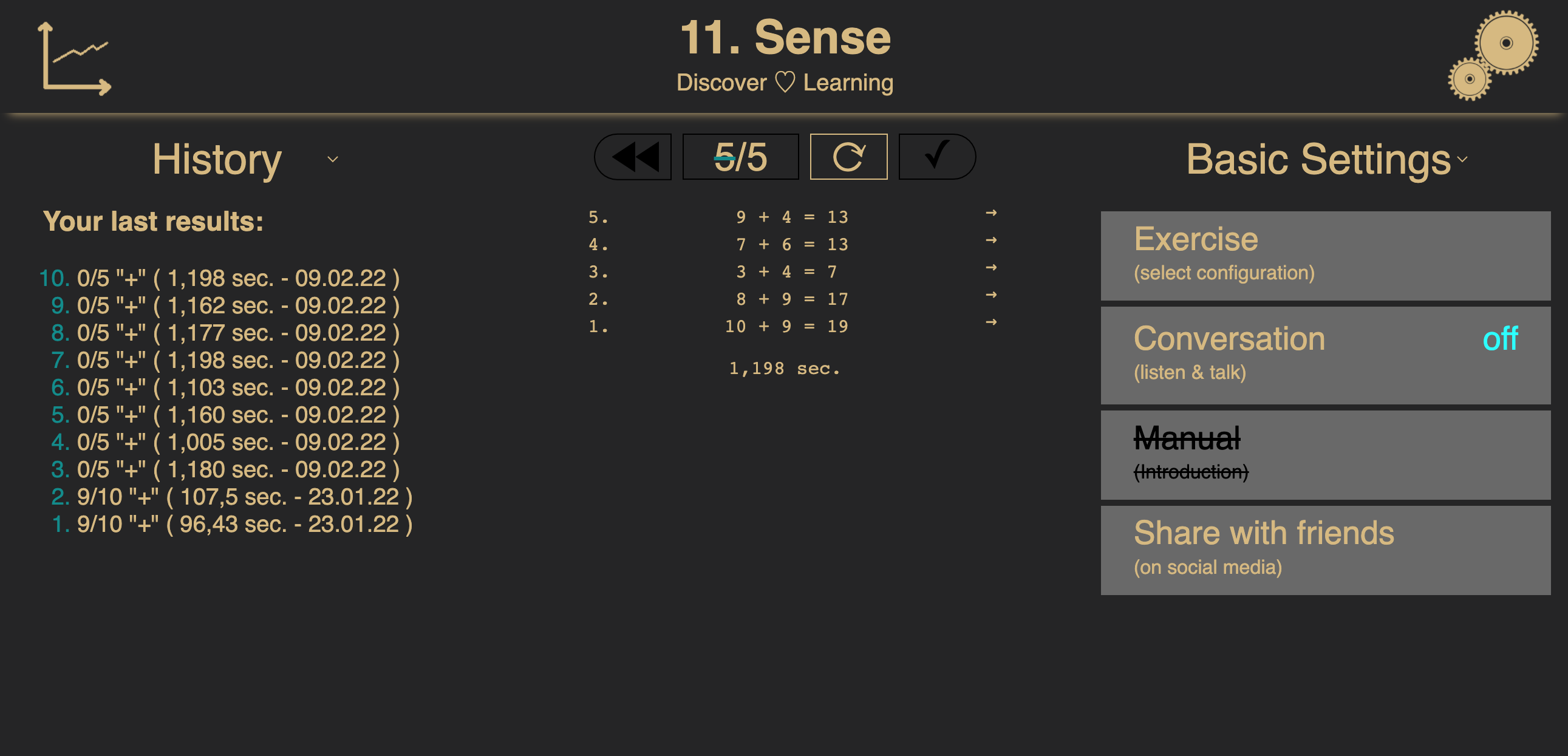The image size is (1568, 756).
Task: Open history result number 10
Action: pos(219,278)
